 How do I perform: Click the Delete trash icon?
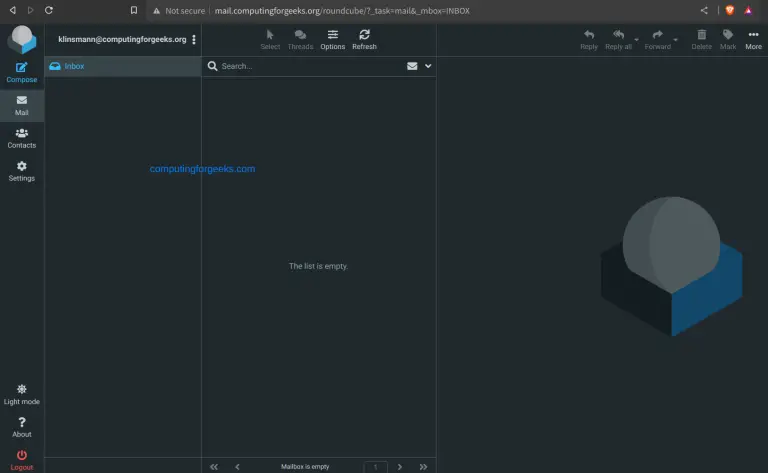coord(701,39)
